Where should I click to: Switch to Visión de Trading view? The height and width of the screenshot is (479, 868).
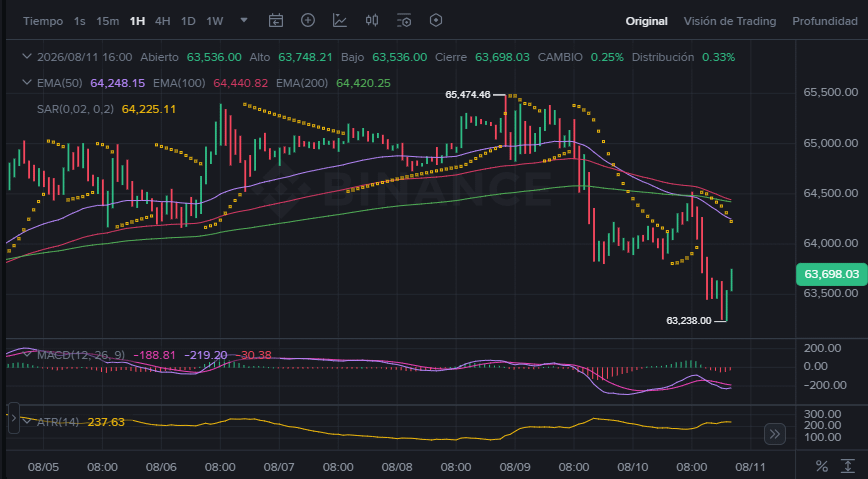(730, 21)
